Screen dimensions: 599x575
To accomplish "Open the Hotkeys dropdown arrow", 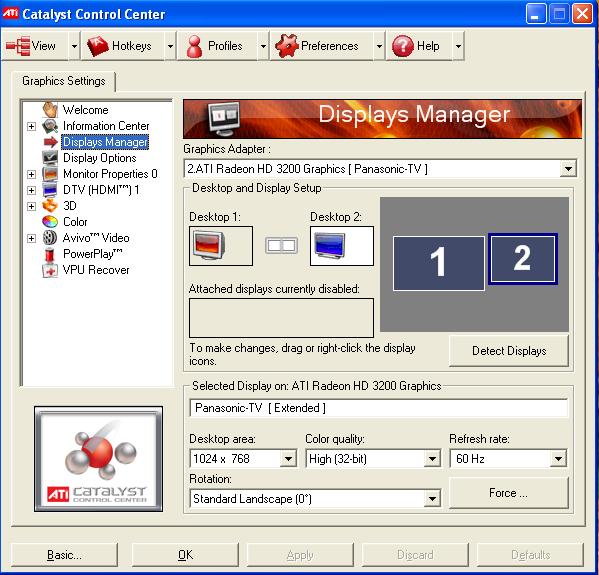I will coord(170,46).
